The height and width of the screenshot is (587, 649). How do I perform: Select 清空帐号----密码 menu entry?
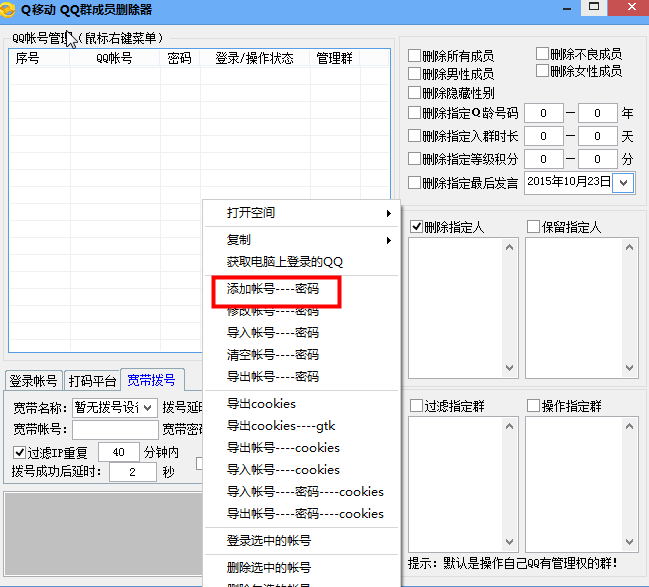(301, 354)
